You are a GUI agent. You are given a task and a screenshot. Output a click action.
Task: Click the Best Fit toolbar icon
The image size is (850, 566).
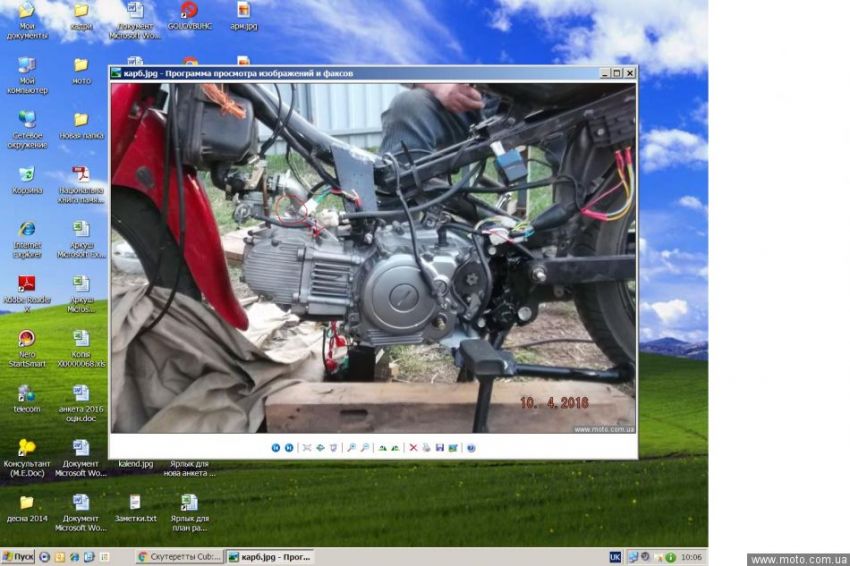pyautogui.click(x=307, y=448)
